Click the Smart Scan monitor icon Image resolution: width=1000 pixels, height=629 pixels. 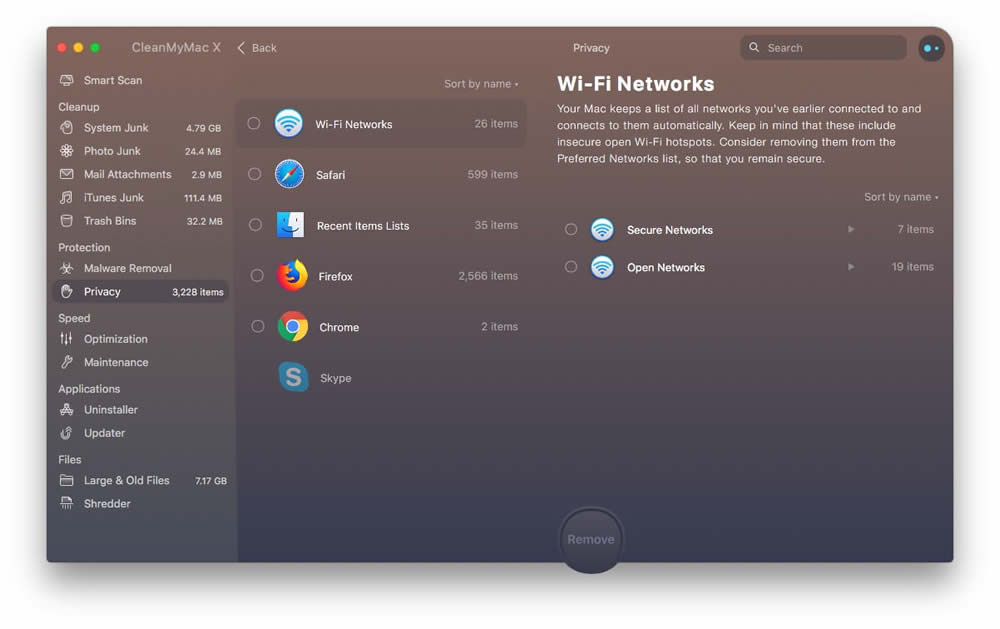(66, 80)
